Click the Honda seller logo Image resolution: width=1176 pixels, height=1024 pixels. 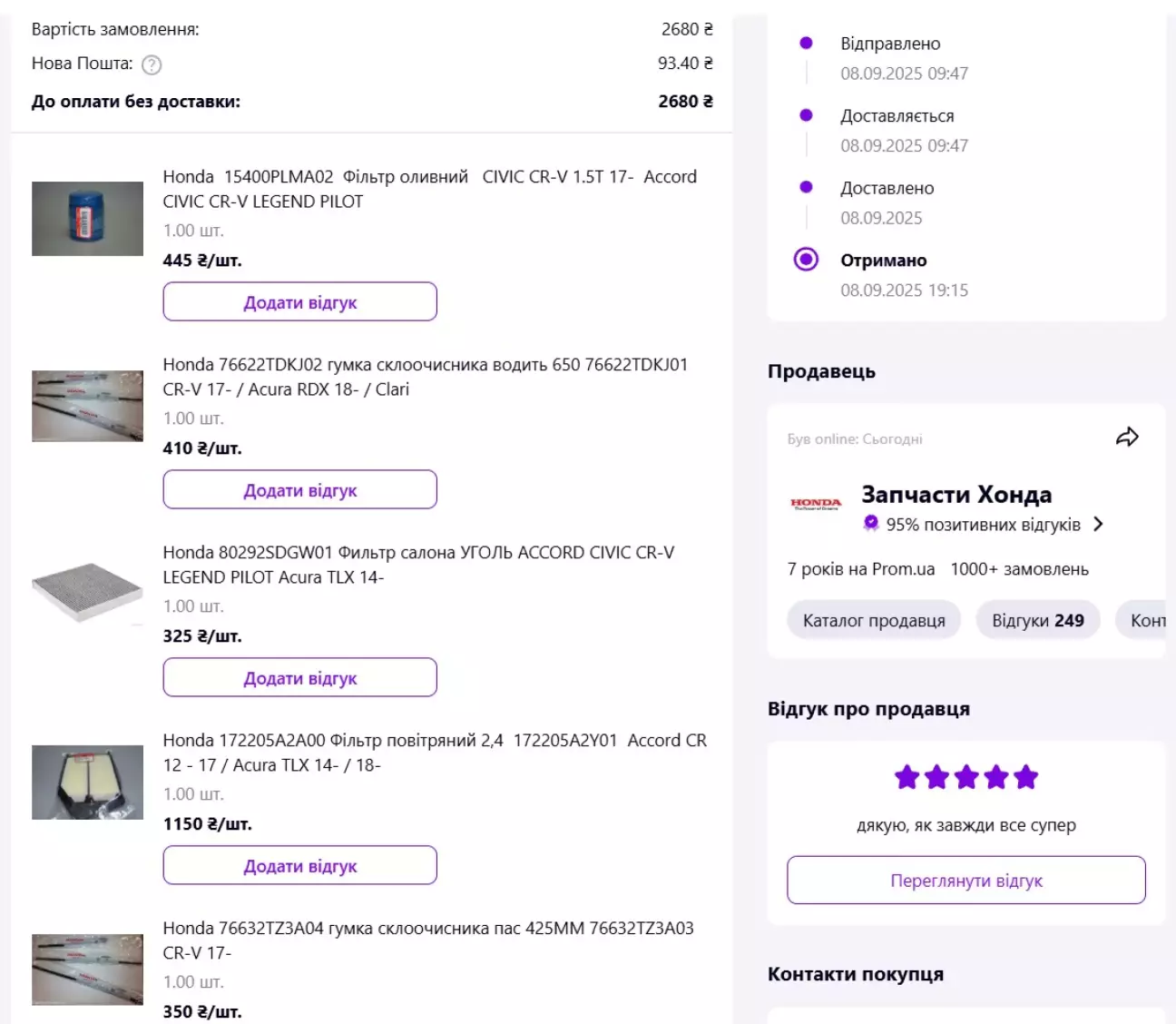(816, 504)
